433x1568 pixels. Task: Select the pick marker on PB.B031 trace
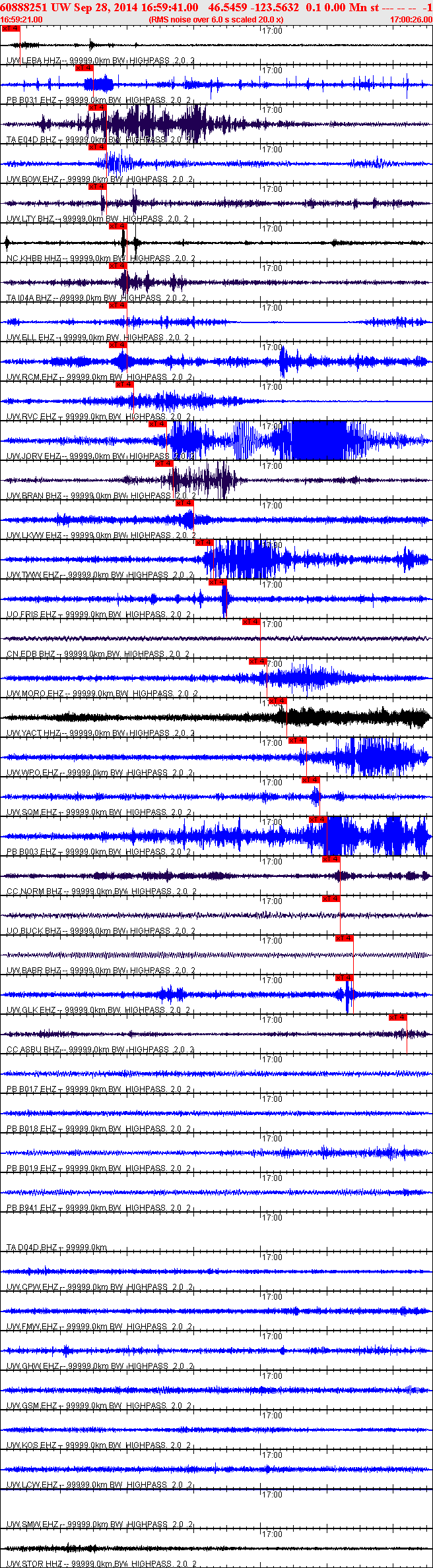84,68
